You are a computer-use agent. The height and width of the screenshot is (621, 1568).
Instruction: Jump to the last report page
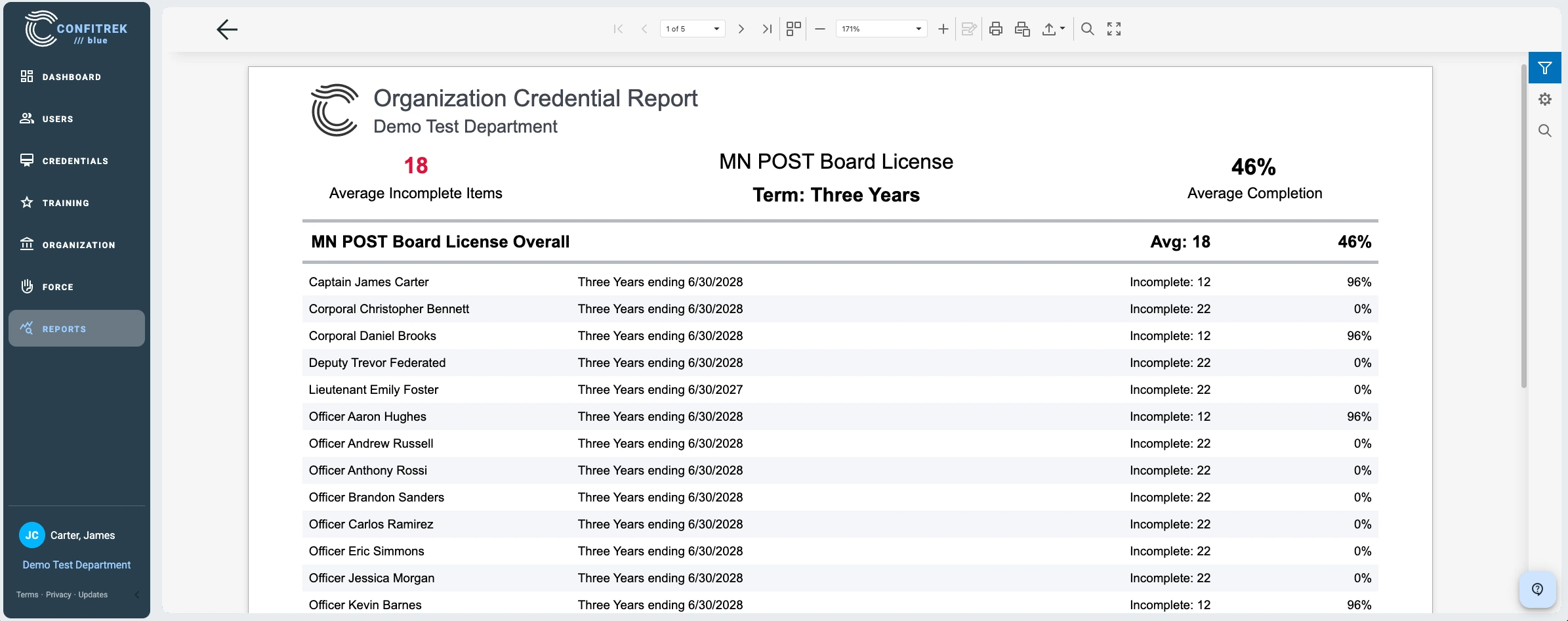pyautogui.click(x=766, y=29)
